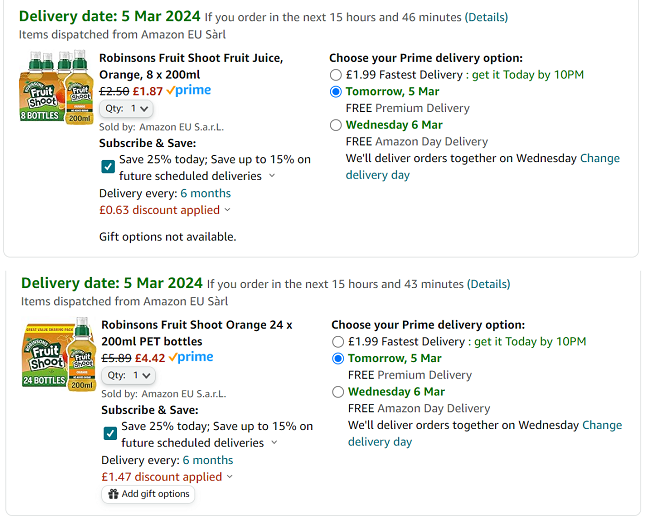Select £1.99 Fastest Delivery for the 24 bottles item

coord(338,342)
